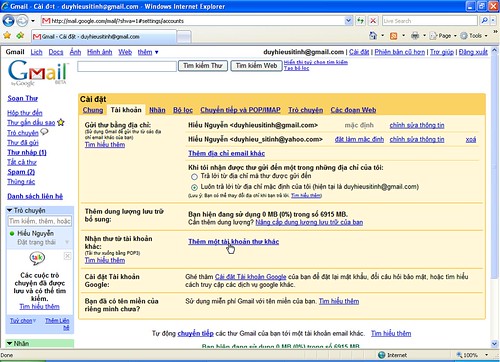Click the red Stop loading icon
Viewport: 500px width, 362px height.
373,21
